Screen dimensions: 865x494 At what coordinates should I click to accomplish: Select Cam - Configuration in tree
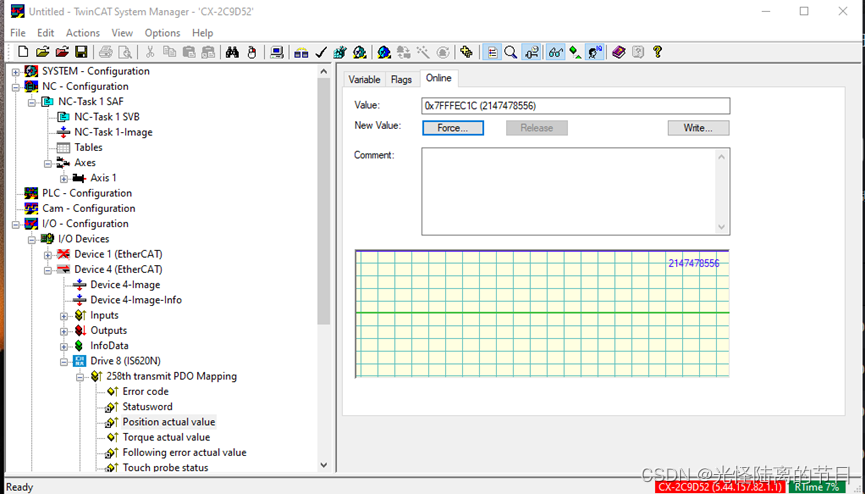click(89, 209)
